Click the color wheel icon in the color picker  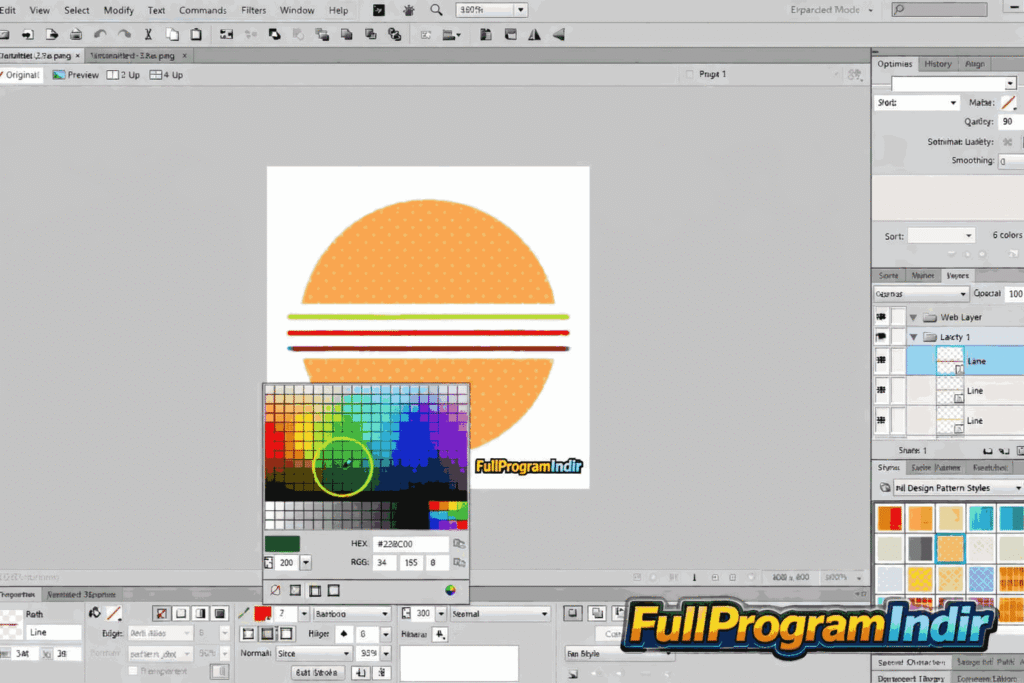(450, 590)
